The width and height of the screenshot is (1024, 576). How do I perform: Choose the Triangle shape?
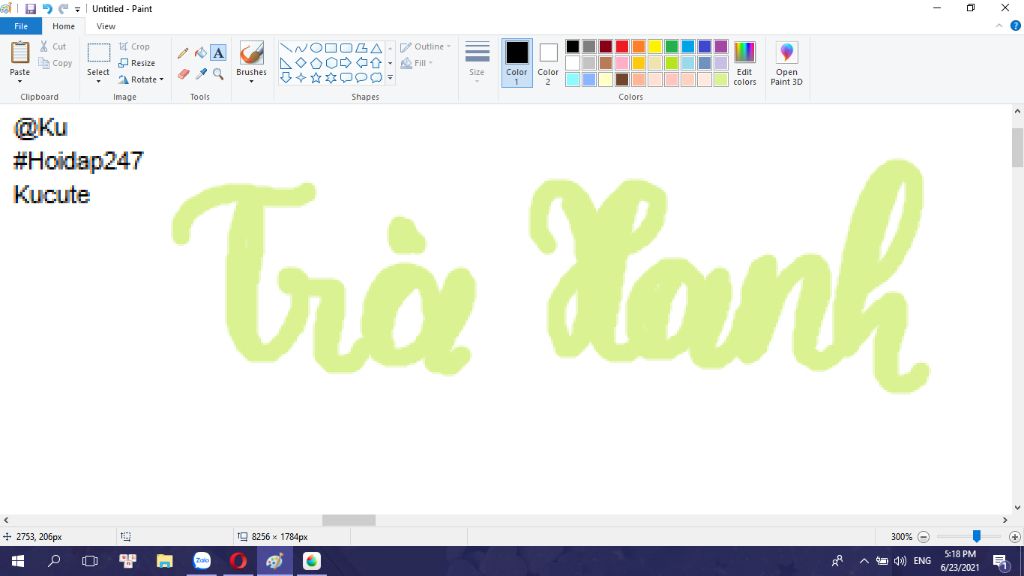(x=376, y=48)
